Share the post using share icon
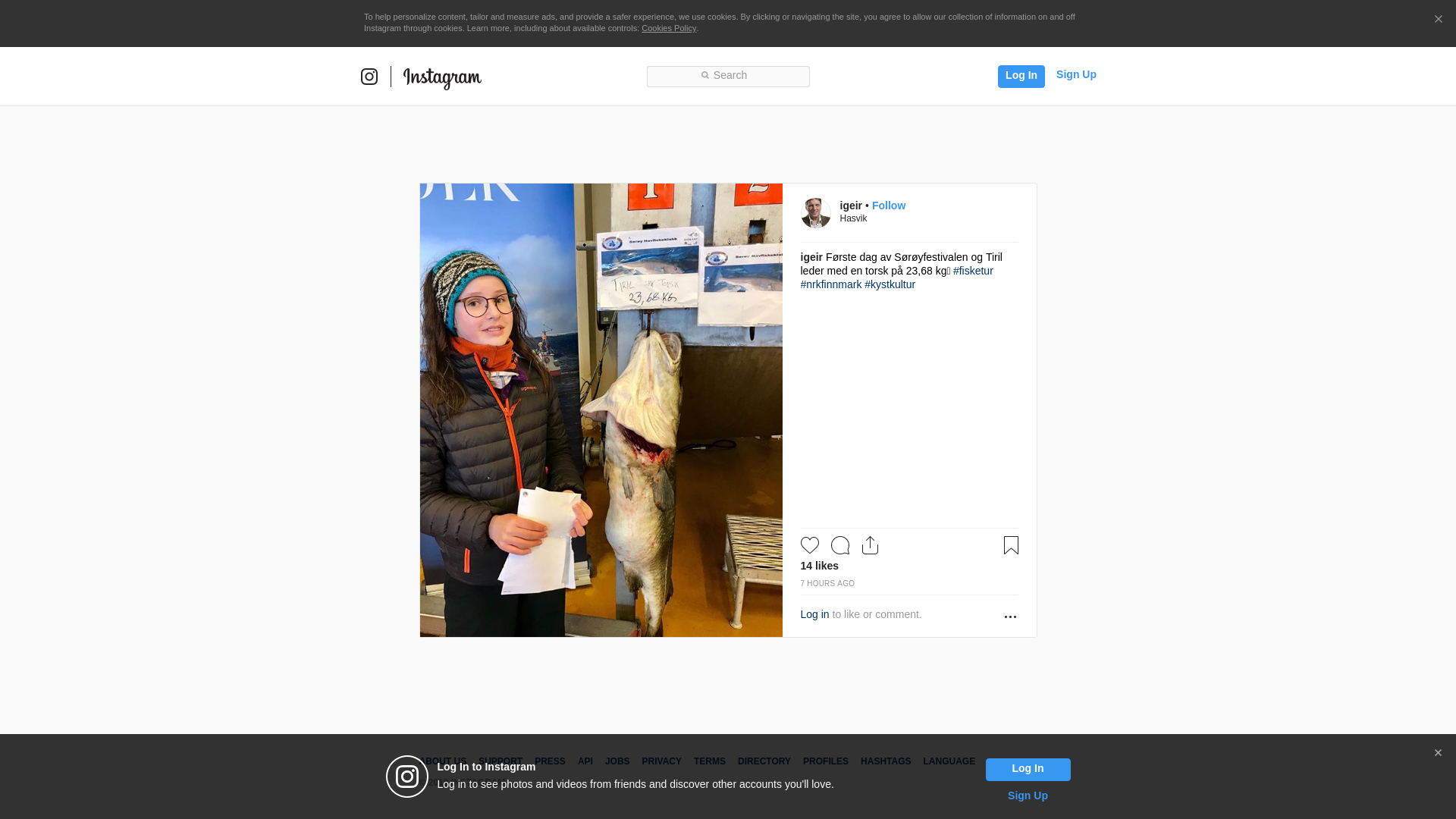This screenshot has width=1456, height=819. (870, 545)
